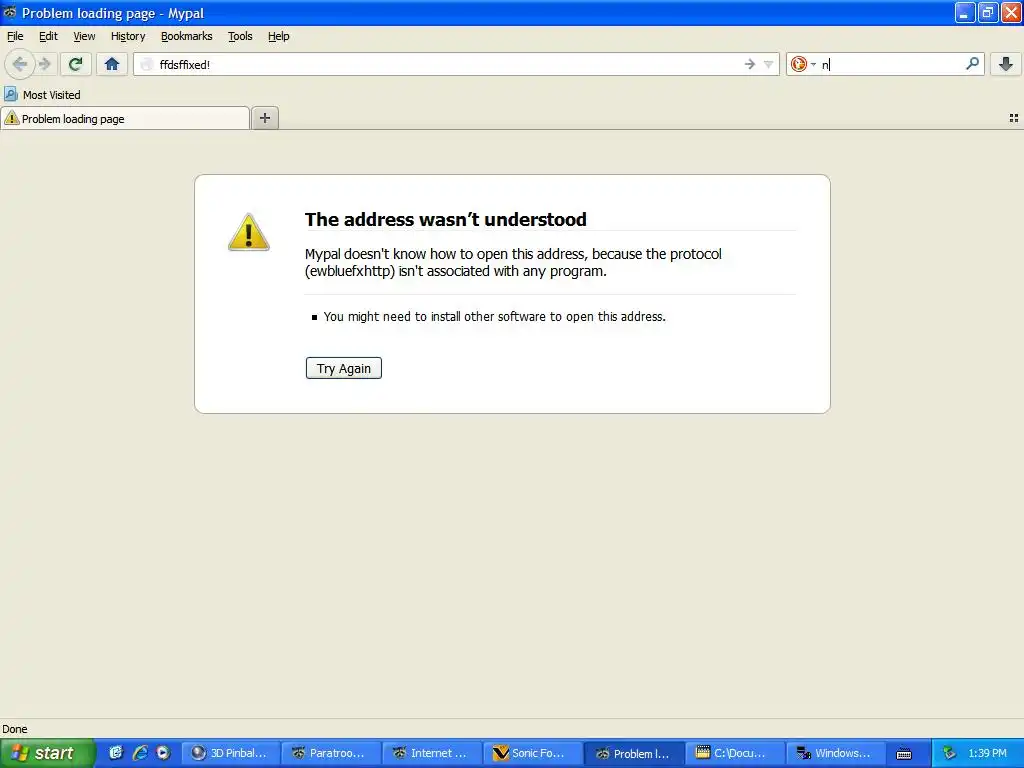This screenshot has width=1024, height=768.
Task: Reload the current page
Action: click(75, 64)
